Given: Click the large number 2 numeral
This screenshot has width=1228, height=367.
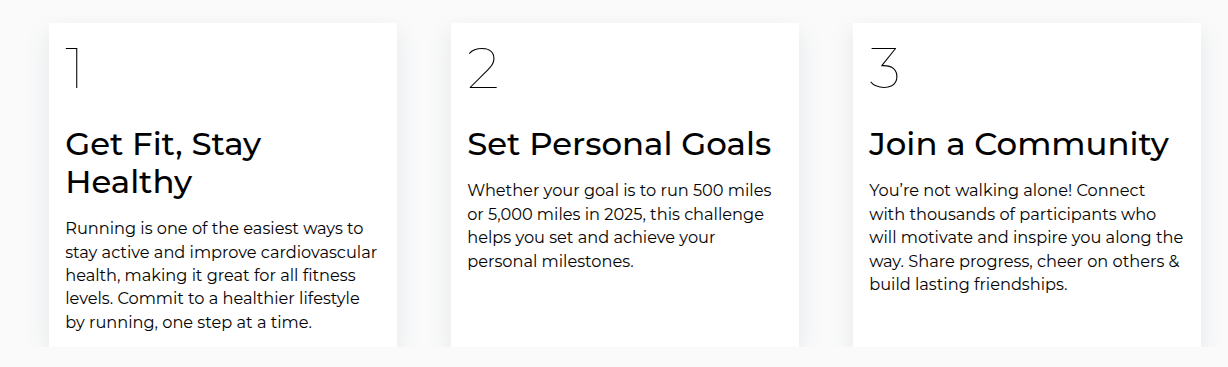Looking at the screenshot, I should [x=482, y=68].
